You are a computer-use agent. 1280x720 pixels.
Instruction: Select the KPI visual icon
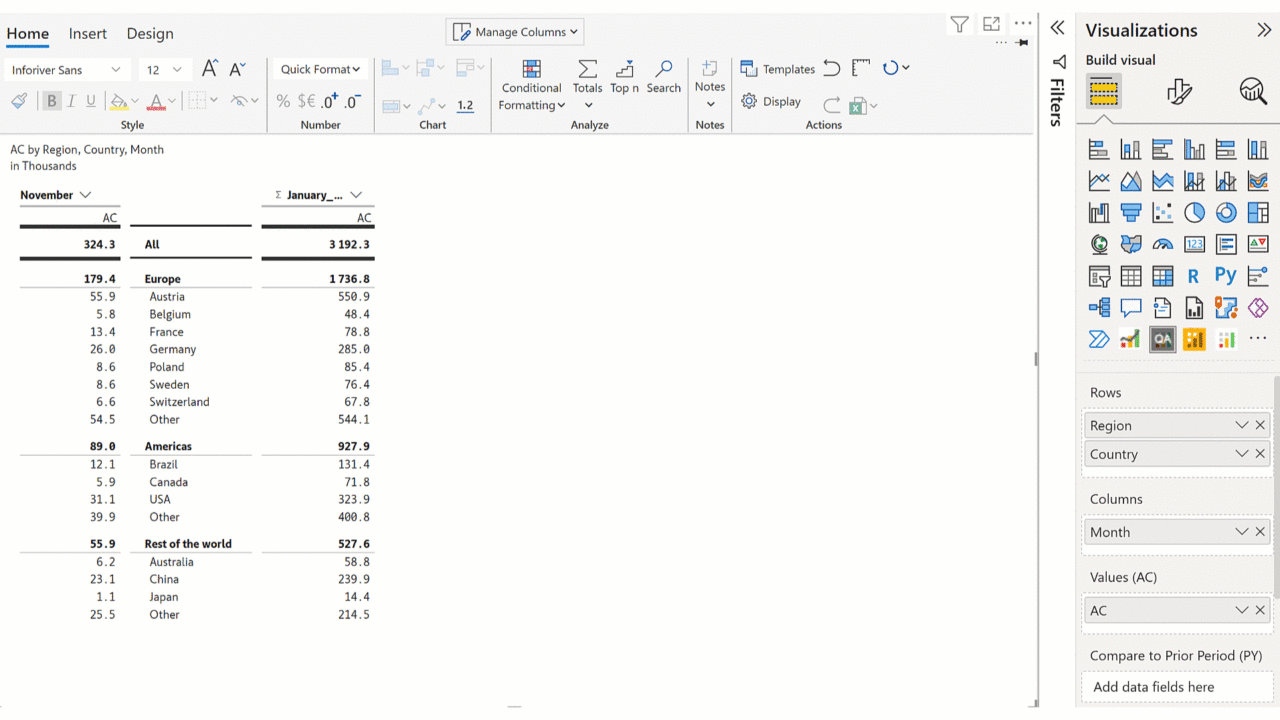pyautogui.click(x=1258, y=244)
